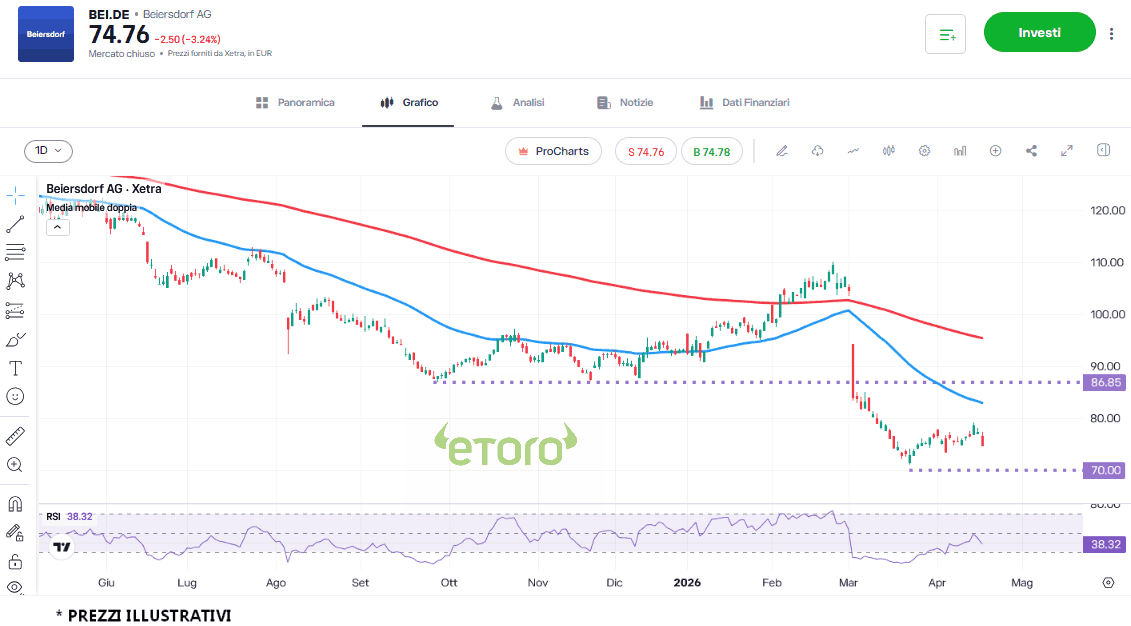Image resolution: width=1131 pixels, height=626 pixels.
Task: Switch to the Analisi tab
Action: point(517,103)
